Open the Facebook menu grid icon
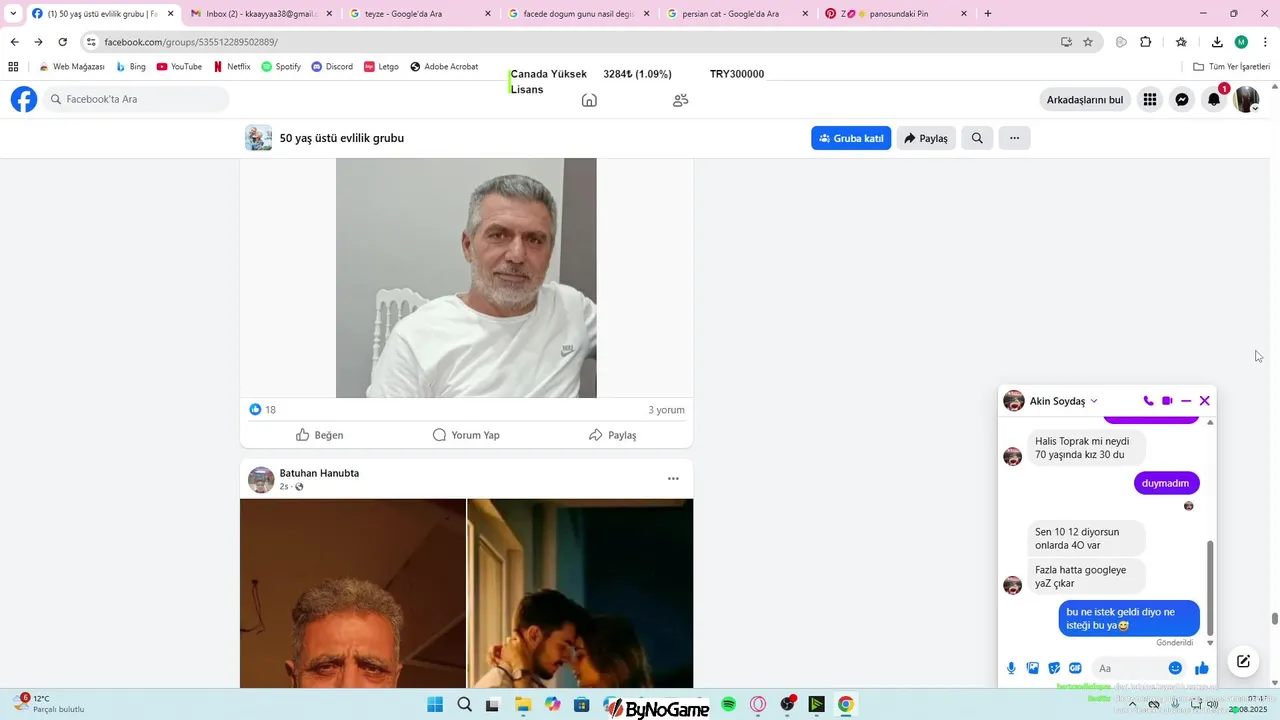 [x=1150, y=99]
